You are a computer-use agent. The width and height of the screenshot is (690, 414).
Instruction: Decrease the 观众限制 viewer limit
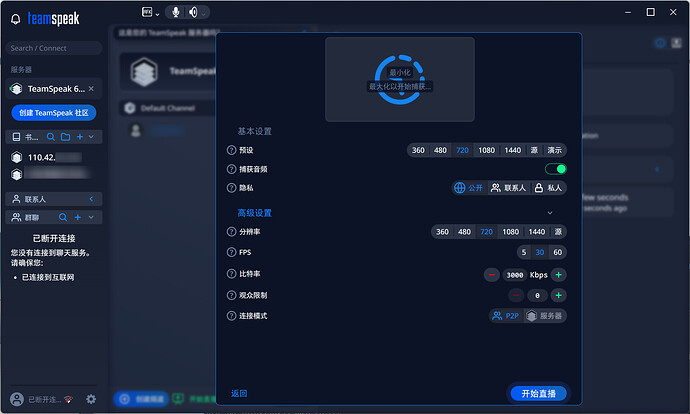click(516, 295)
